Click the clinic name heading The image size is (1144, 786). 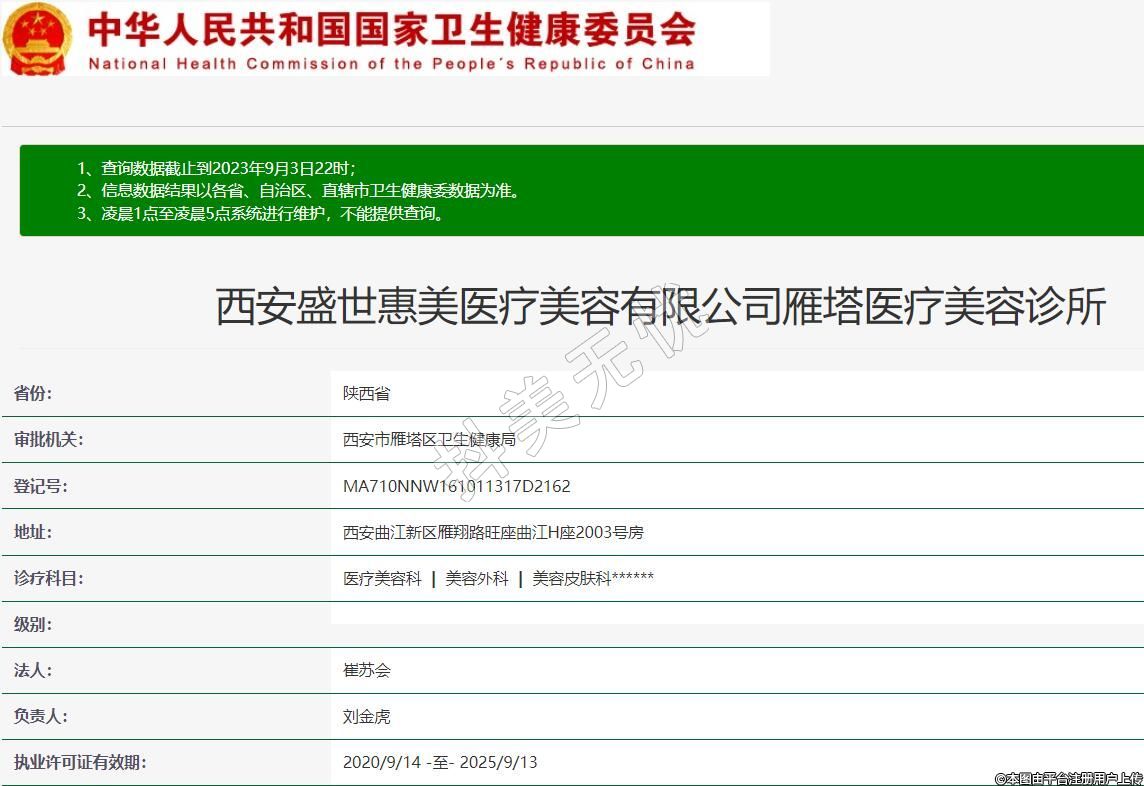[661, 307]
